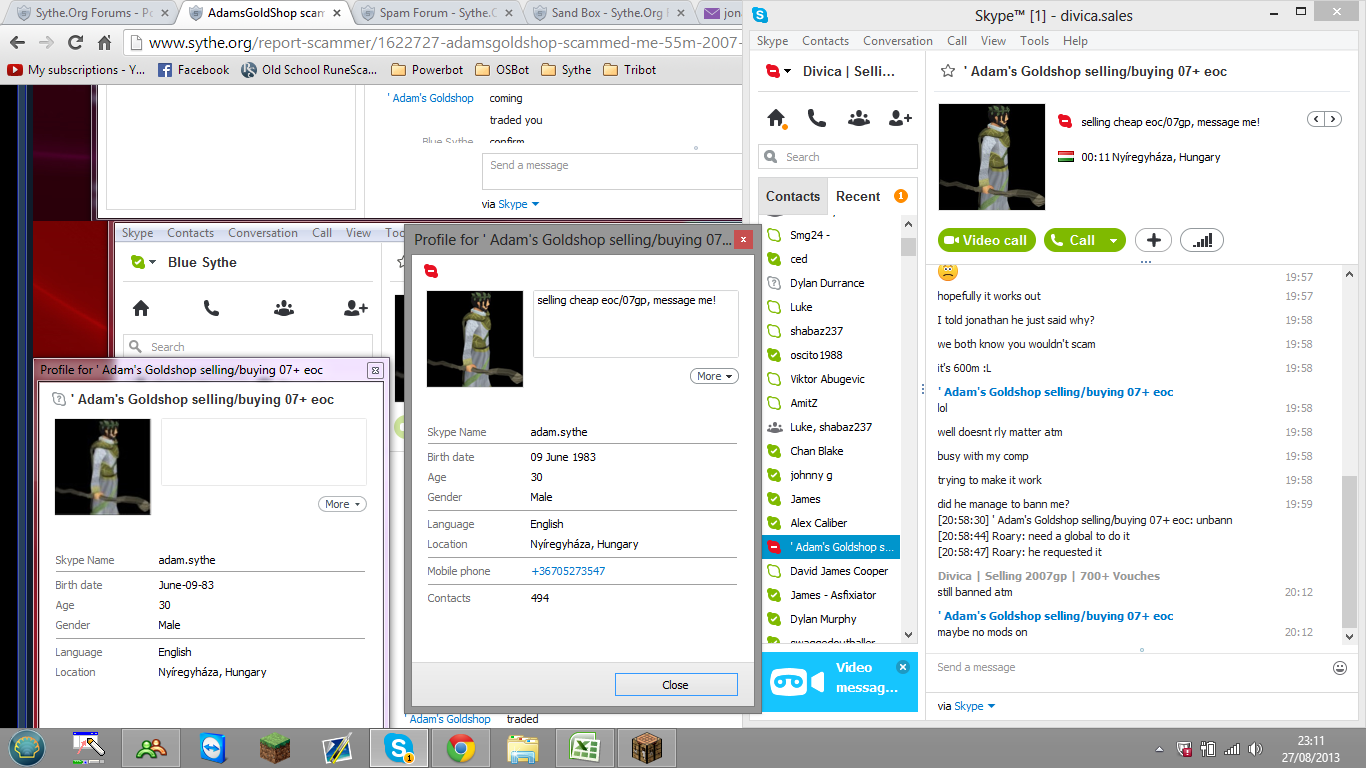Viewport: 1366px width, 768px height.
Task: Open Windows Live Messenger taskbar icon
Action: [x=151, y=748]
